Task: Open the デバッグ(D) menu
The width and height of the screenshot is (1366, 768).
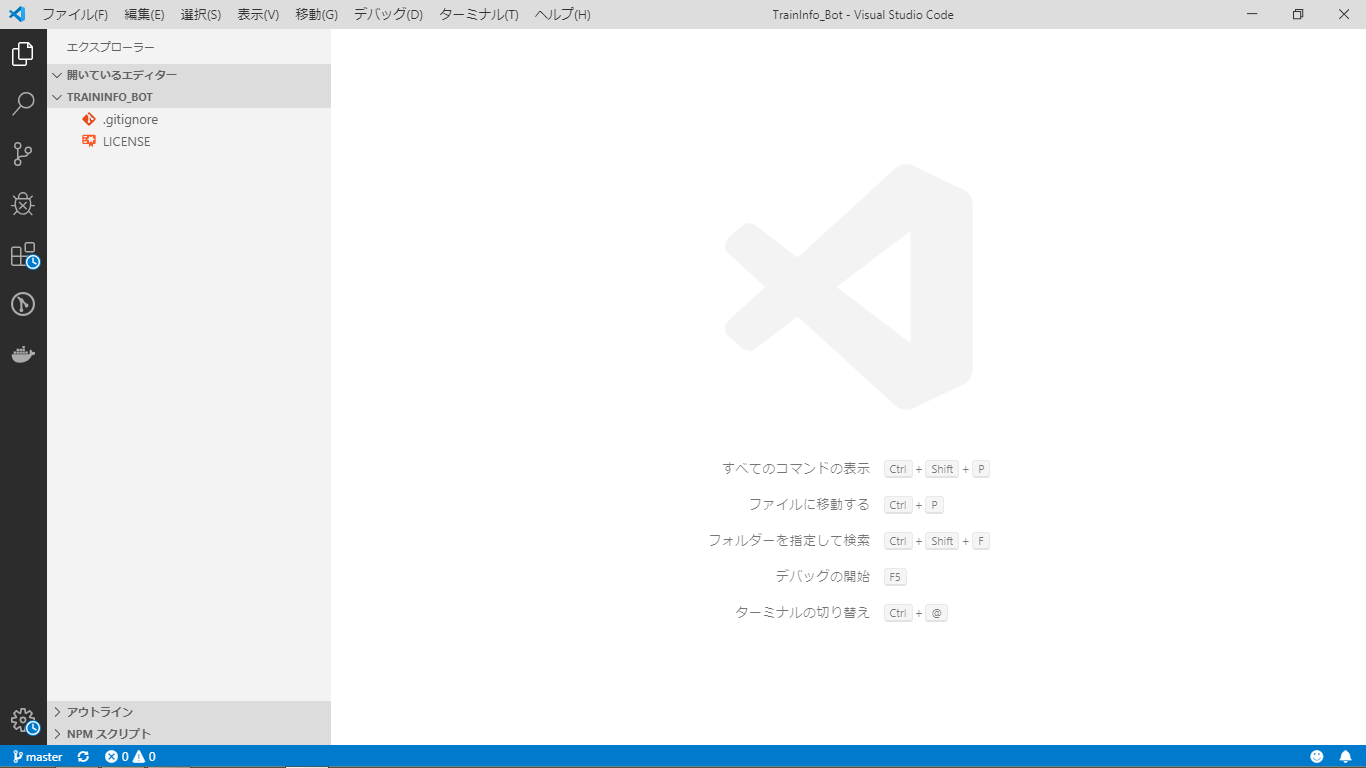Action: 388,15
